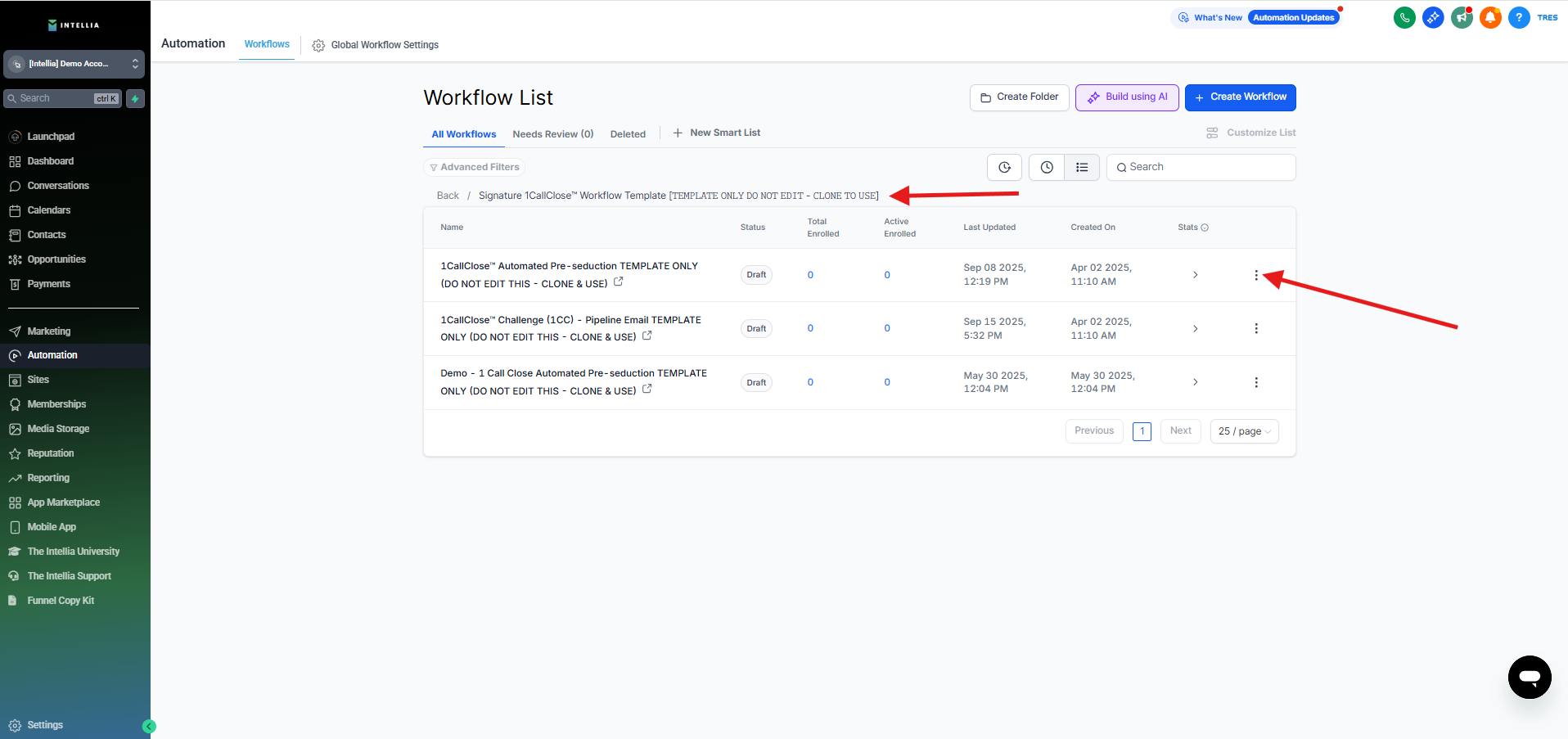The height and width of the screenshot is (739, 1568).
Task: Switch to the Workflows tab
Action: pos(267,44)
